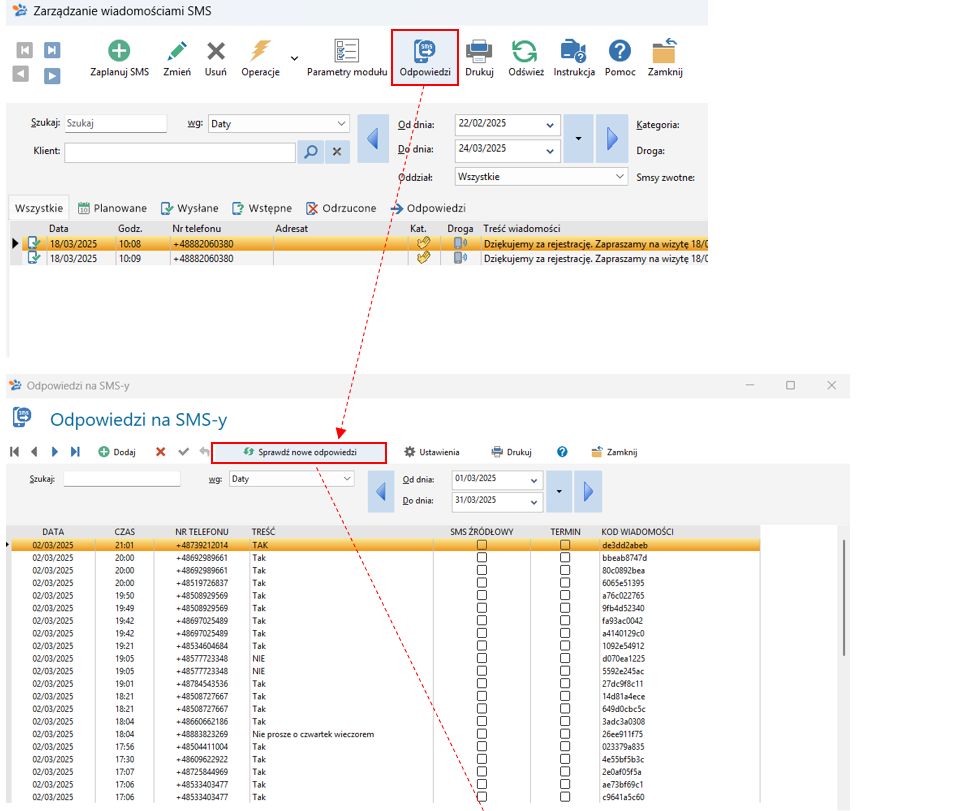Toggle SMS źródłowy checkbox for de3dd2abeb
Image resolution: width=978 pixels, height=811 pixels.
[x=482, y=545]
